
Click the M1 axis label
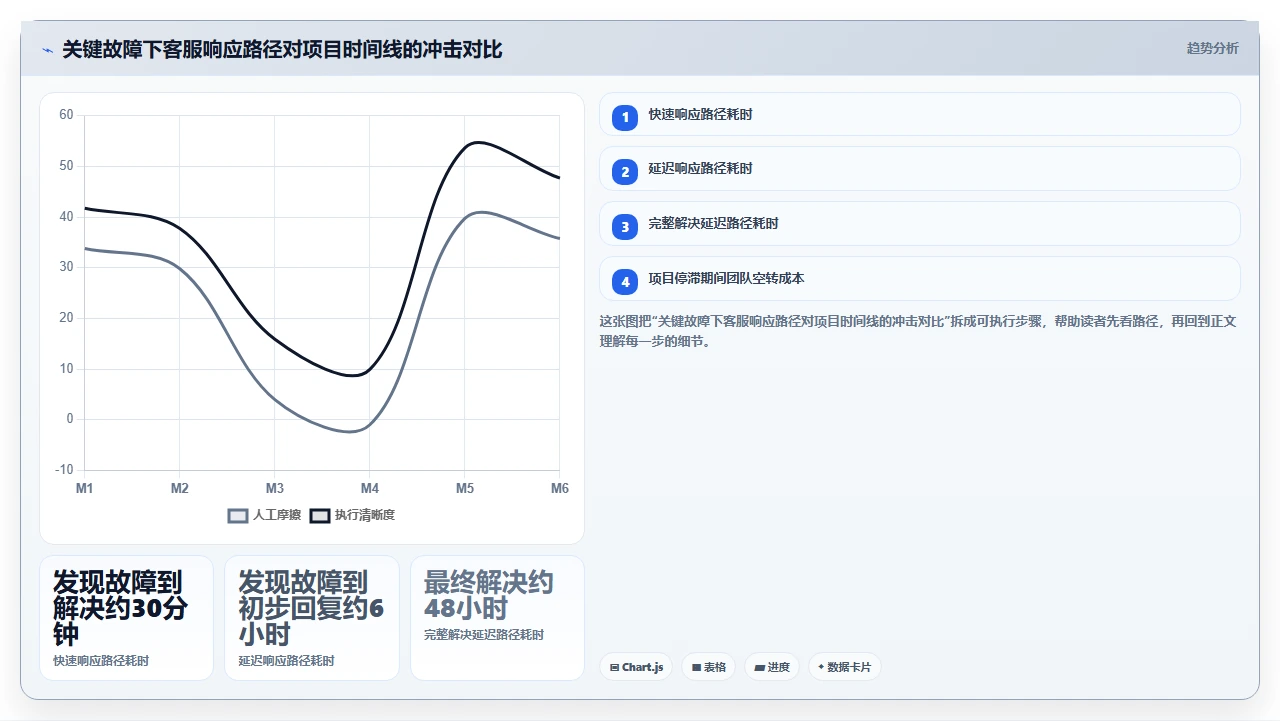click(x=85, y=488)
